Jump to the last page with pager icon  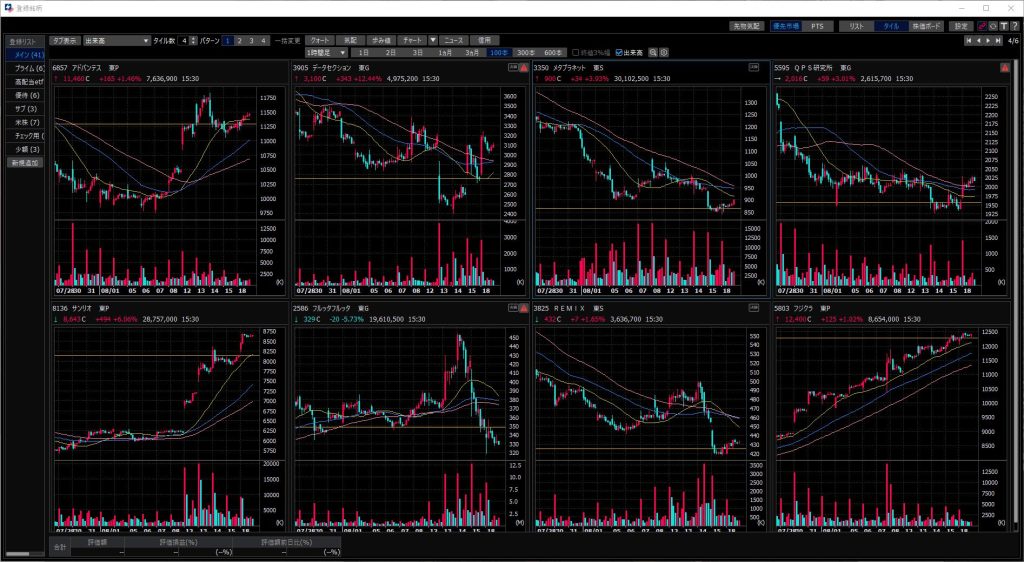click(998, 41)
